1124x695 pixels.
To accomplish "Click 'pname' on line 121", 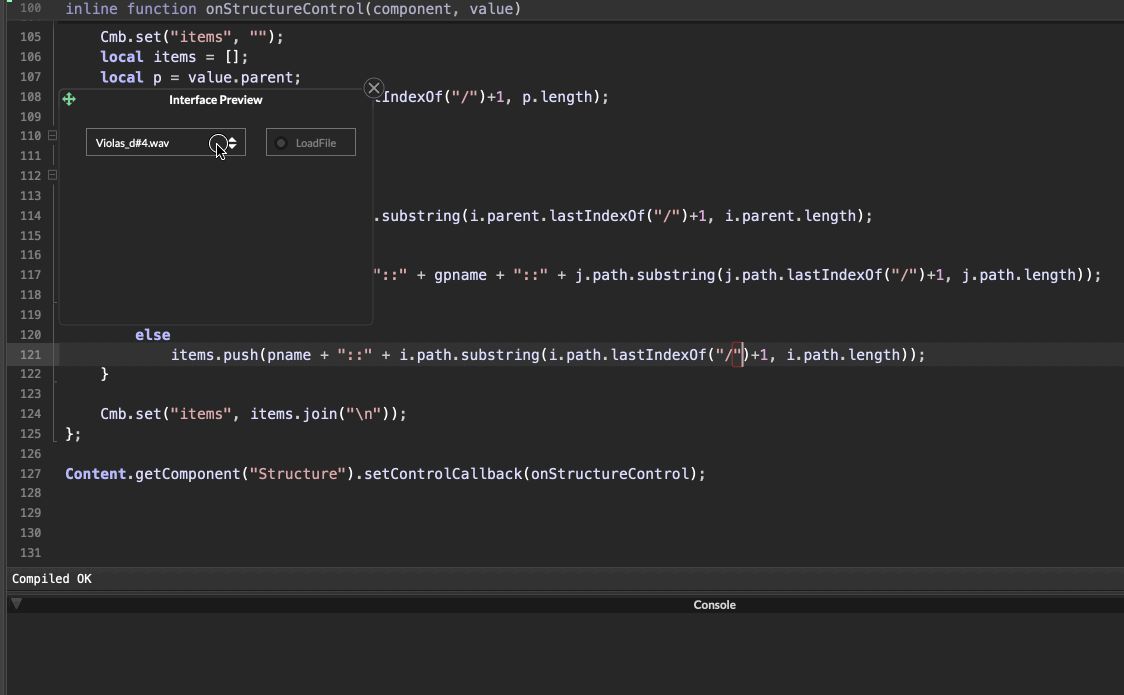I will [289, 355].
